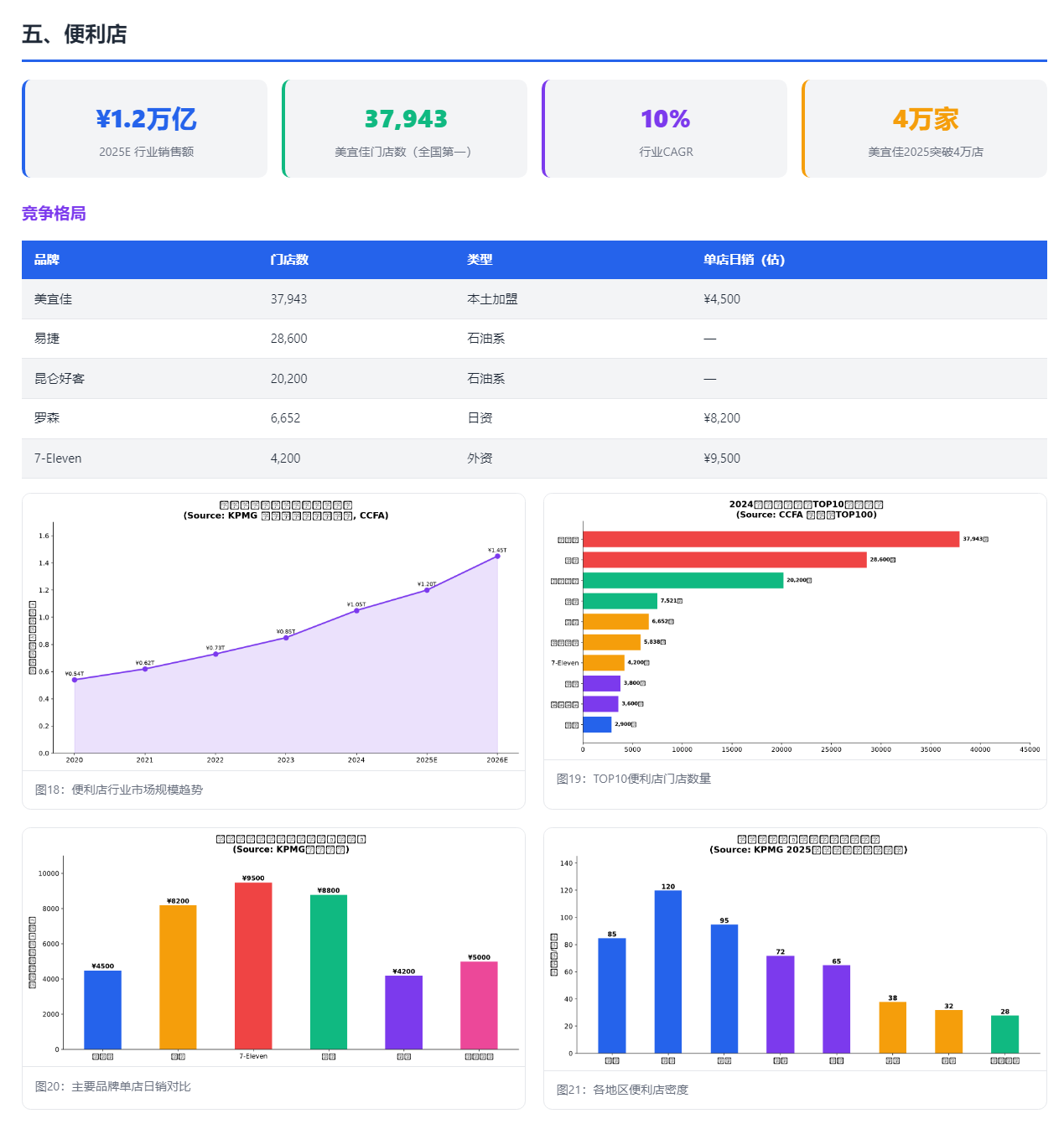
Task: Click the 图18 便利店行业市场规模趋势 caption
Action: click(x=119, y=790)
